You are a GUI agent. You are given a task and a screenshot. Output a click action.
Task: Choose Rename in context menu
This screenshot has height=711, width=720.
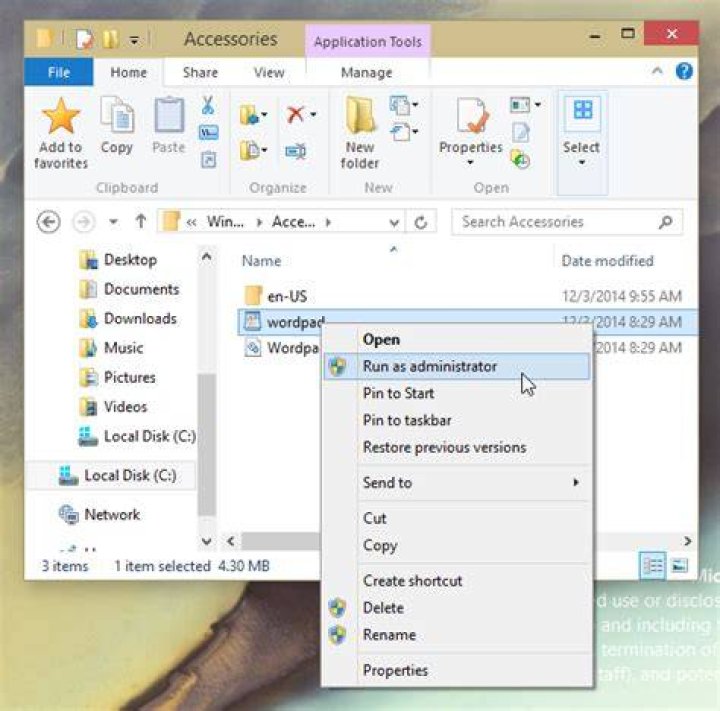coord(456,635)
